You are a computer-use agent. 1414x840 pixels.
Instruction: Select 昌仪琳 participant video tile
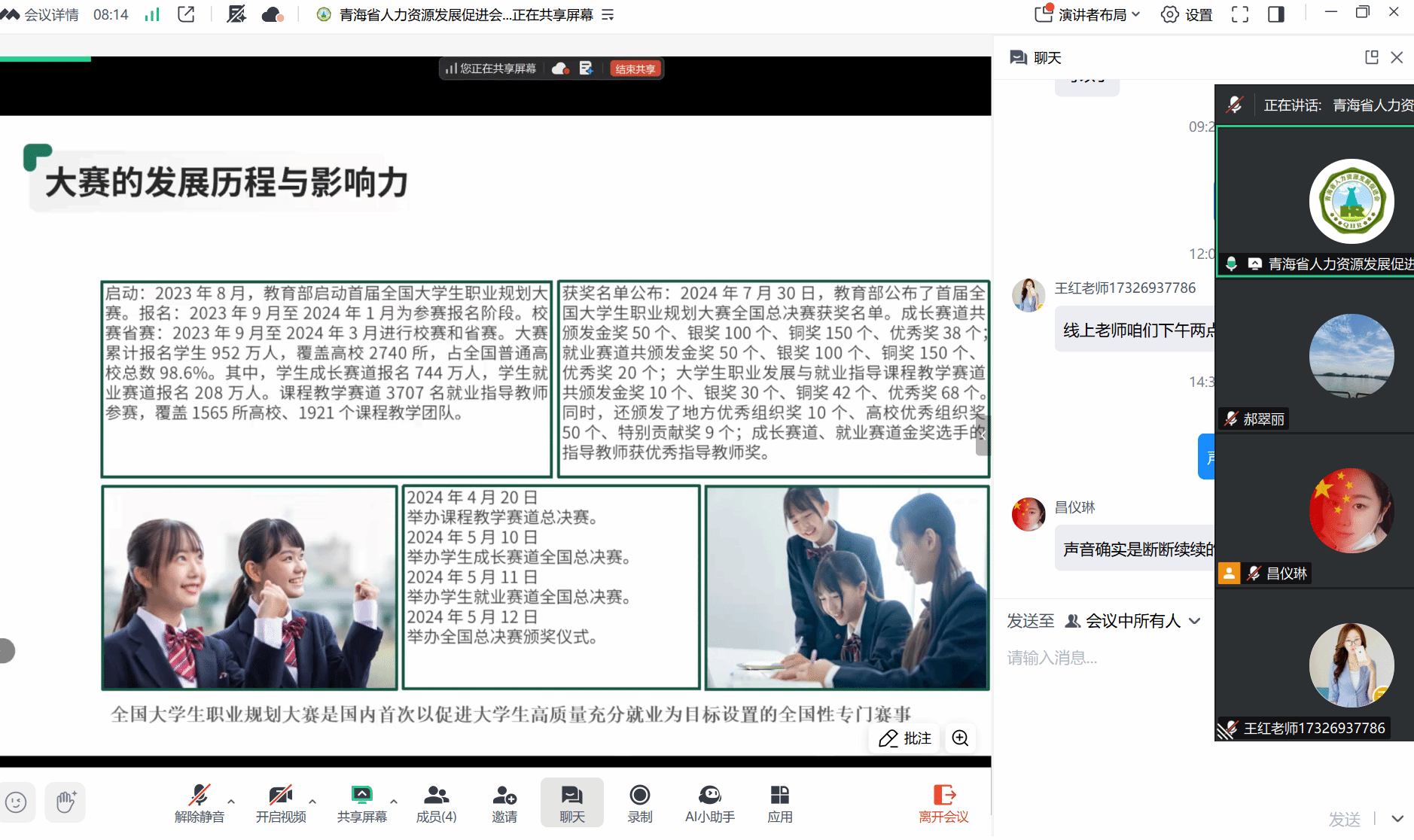coord(1315,510)
